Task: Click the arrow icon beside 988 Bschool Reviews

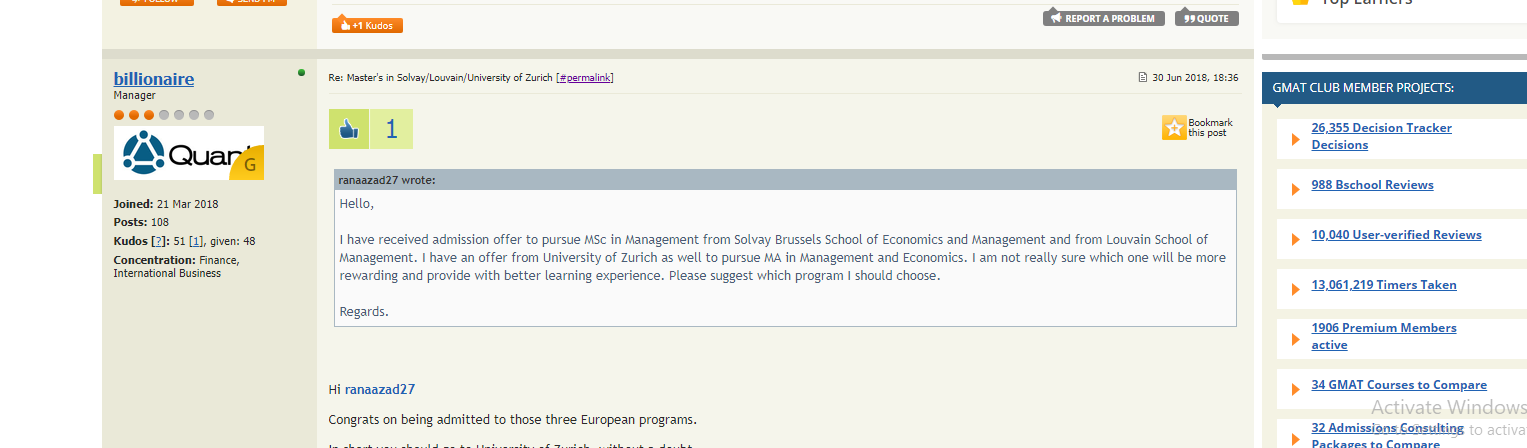Action: 1296,189
